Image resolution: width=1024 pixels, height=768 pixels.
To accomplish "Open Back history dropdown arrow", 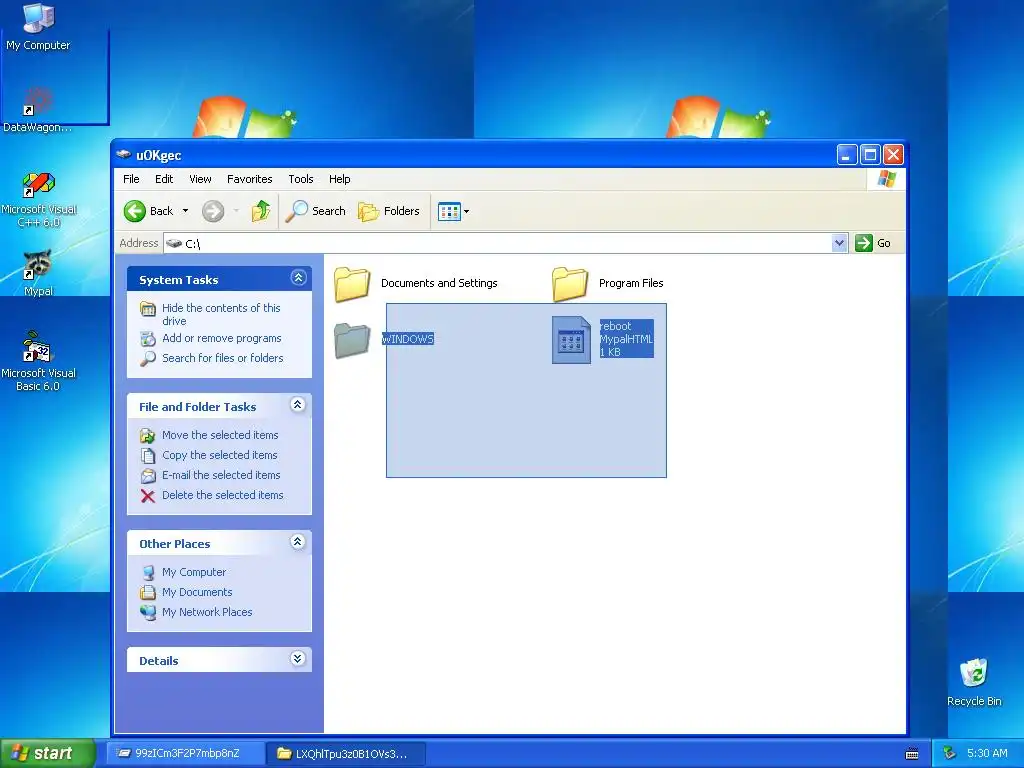I will click(185, 211).
